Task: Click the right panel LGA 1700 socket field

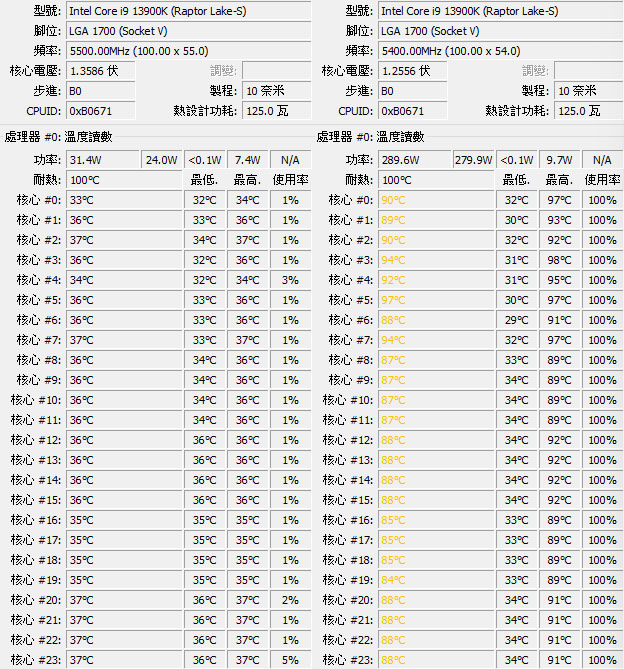Action: click(x=501, y=31)
